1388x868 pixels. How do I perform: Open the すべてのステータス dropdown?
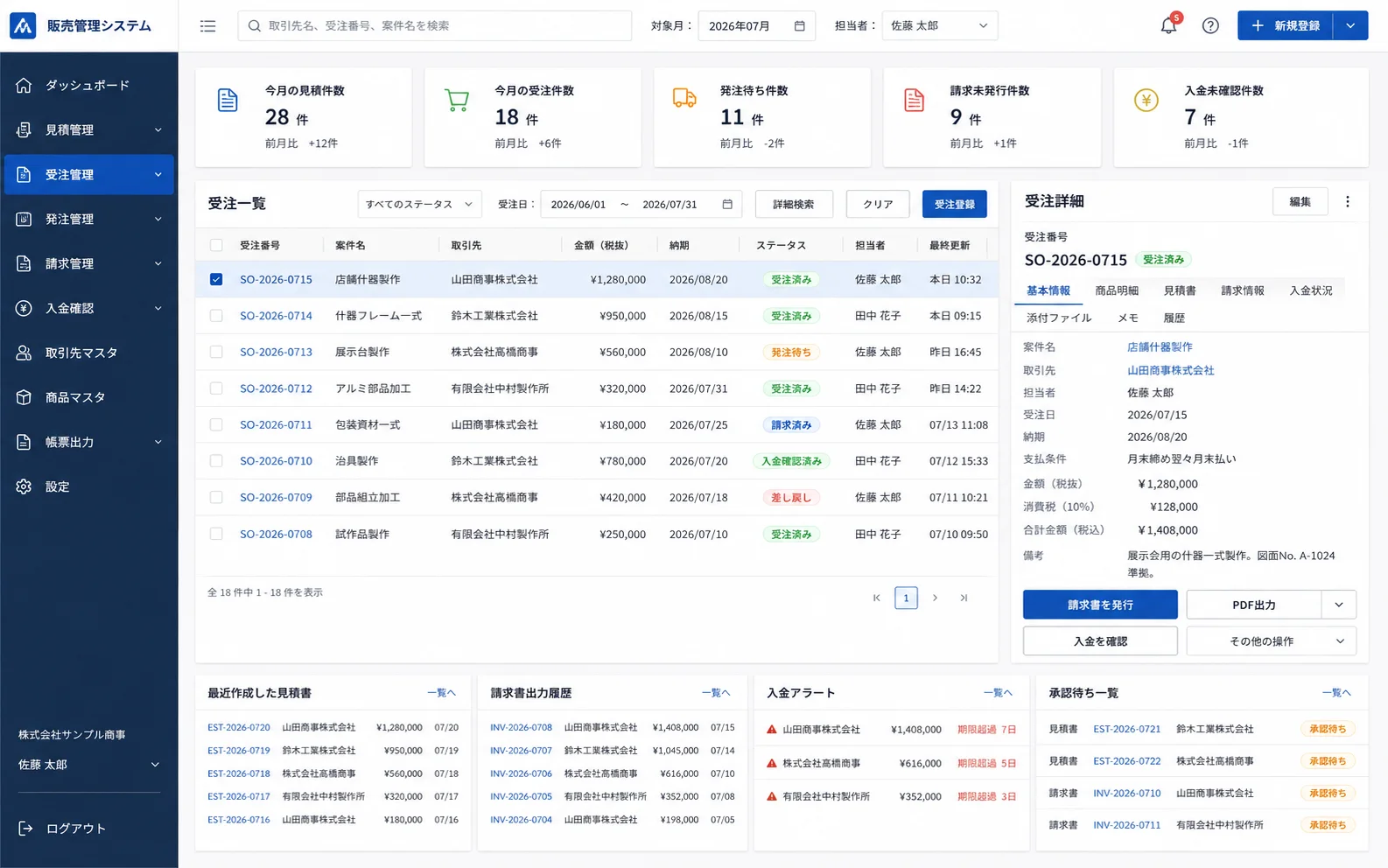coord(419,204)
